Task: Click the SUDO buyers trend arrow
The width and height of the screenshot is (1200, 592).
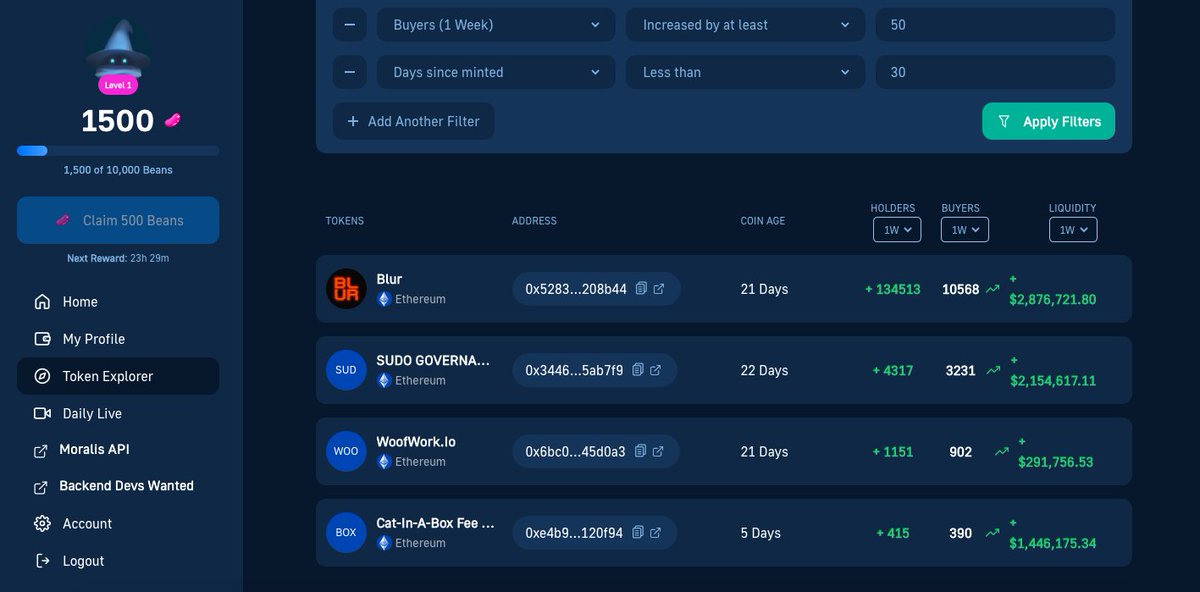Action: [992, 370]
